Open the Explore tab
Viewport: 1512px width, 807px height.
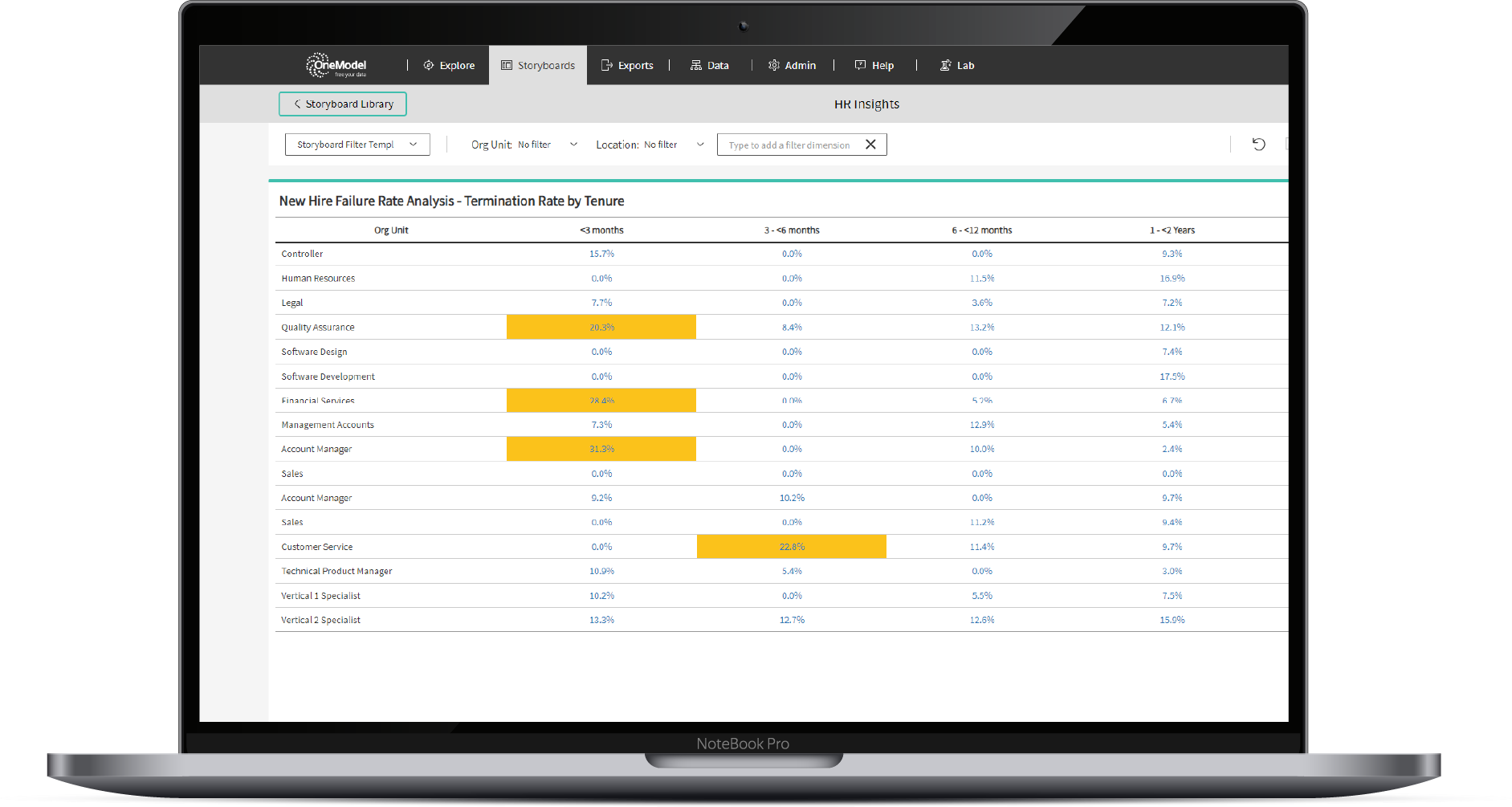pos(449,65)
